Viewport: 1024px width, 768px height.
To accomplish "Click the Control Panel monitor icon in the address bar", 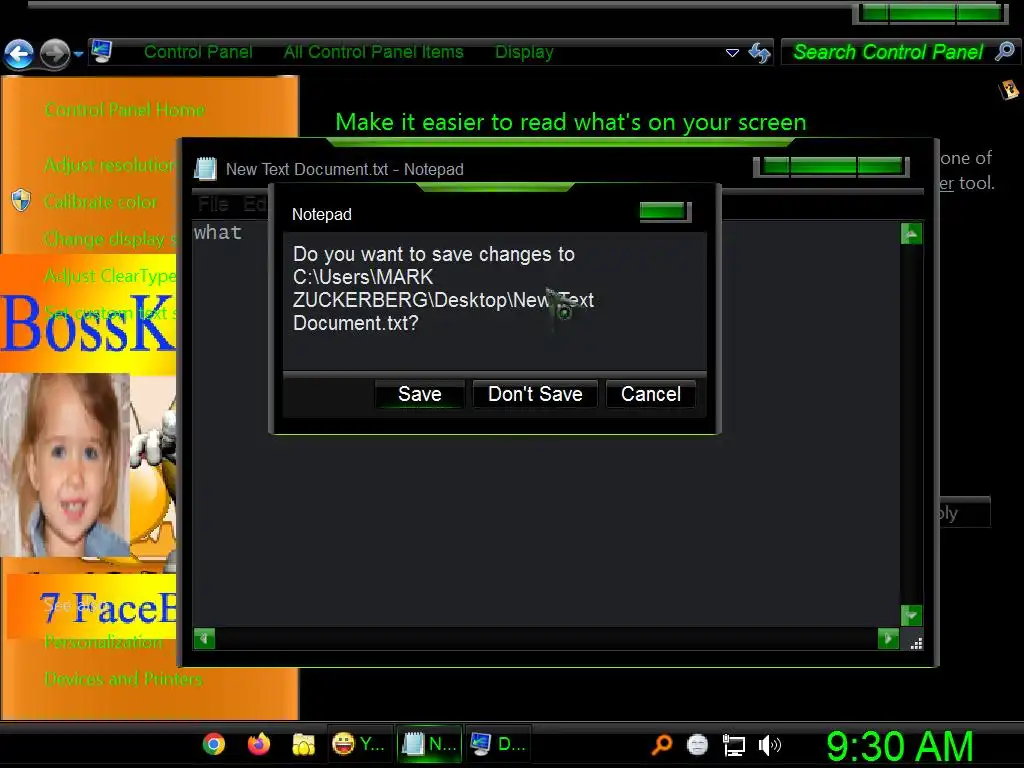I will 101,51.
